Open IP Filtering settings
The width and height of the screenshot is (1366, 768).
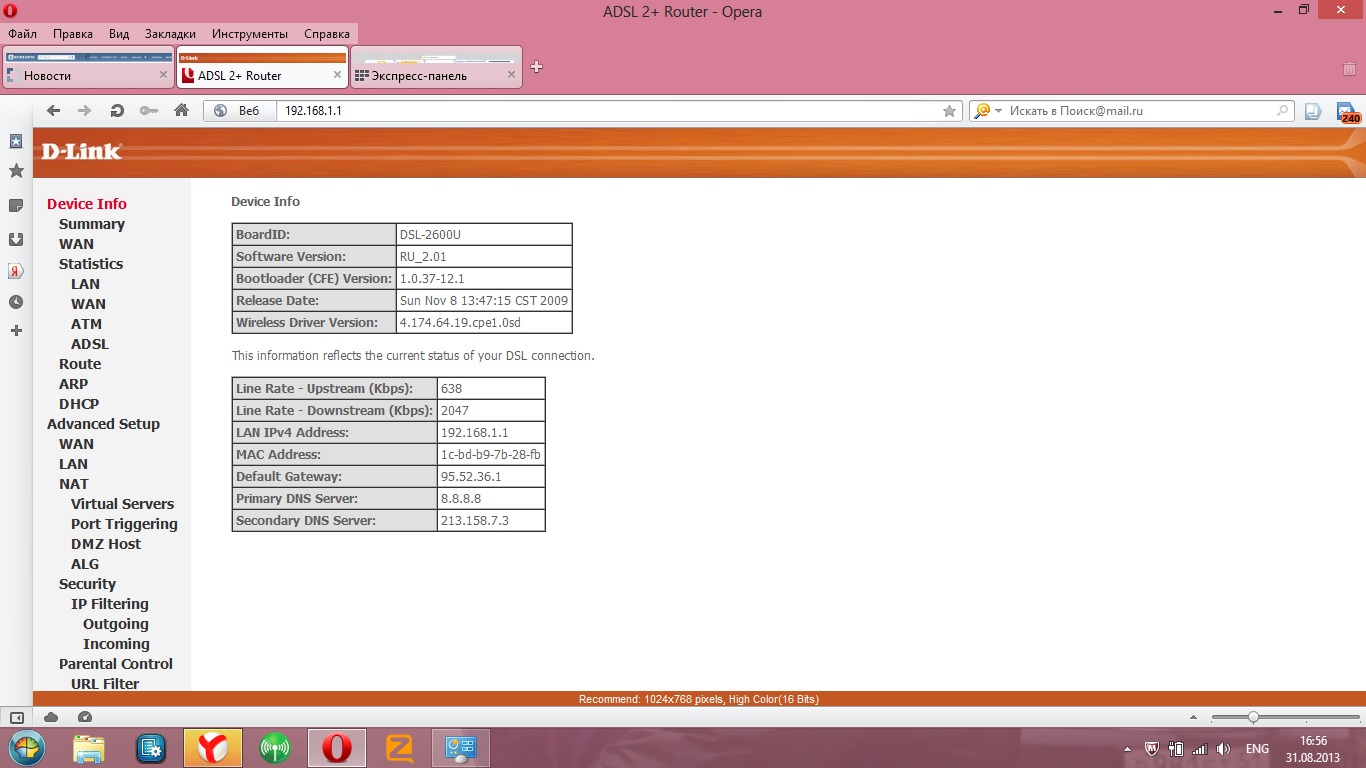[x=110, y=604]
